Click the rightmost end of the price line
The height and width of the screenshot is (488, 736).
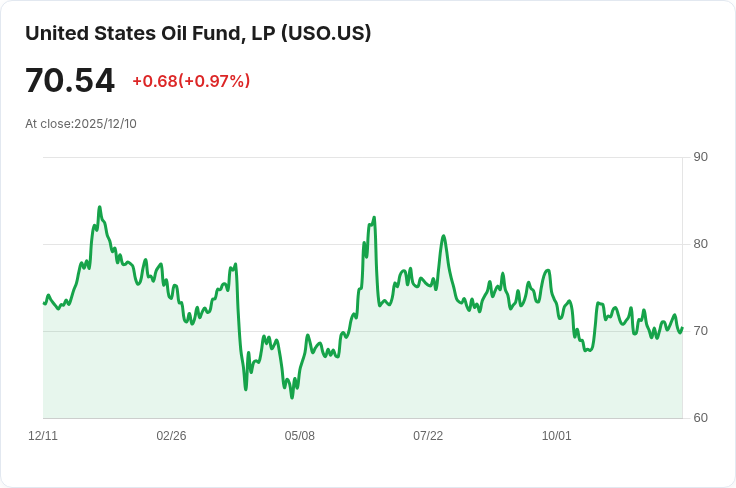pos(682,328)
